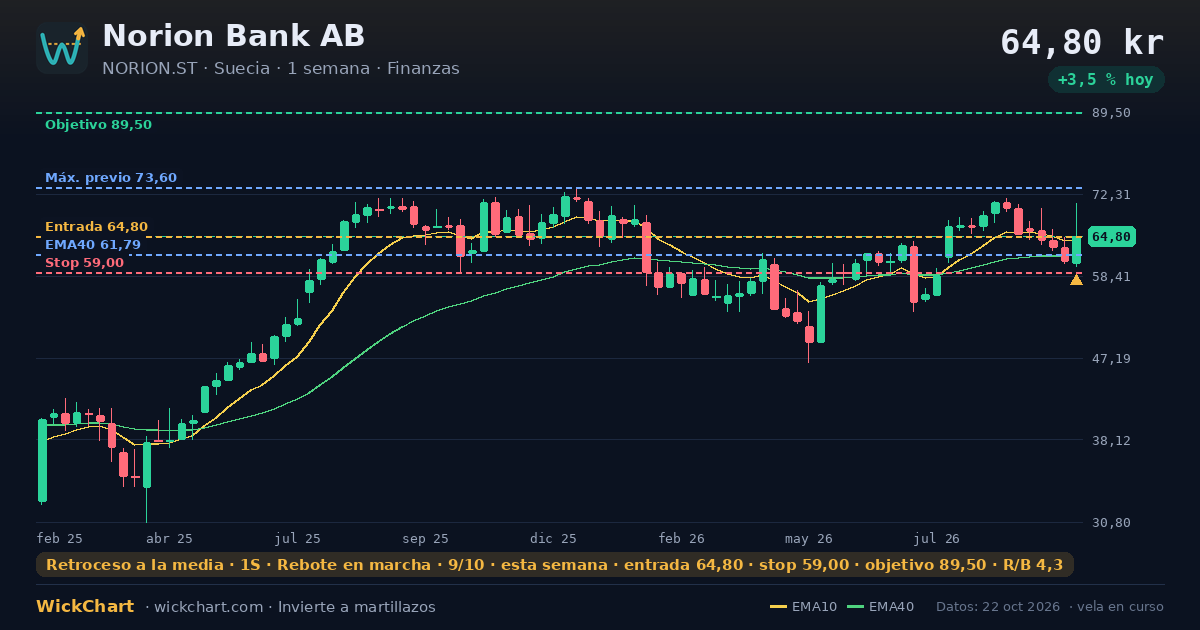Click the 47,19 axis price label
The width and height of the screenshot is (1200, 630).
click(1111, 359)
